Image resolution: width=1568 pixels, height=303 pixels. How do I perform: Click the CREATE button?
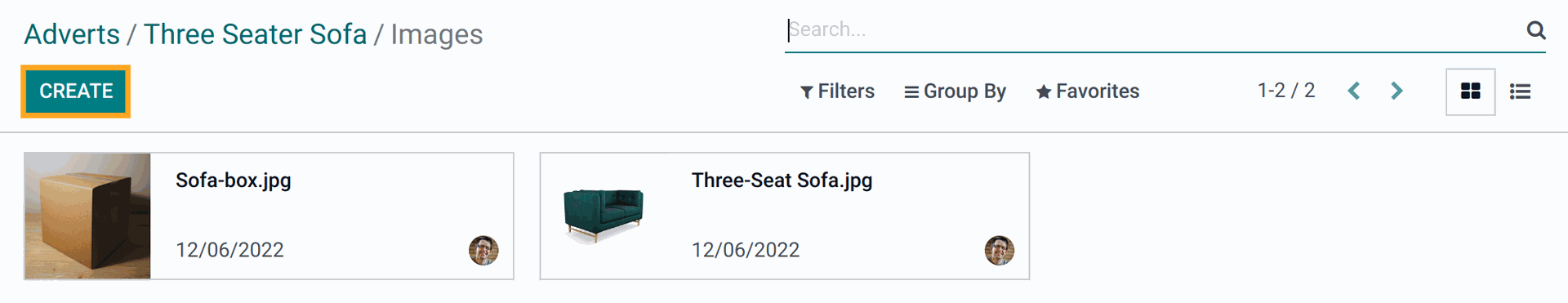pos(76,91)
